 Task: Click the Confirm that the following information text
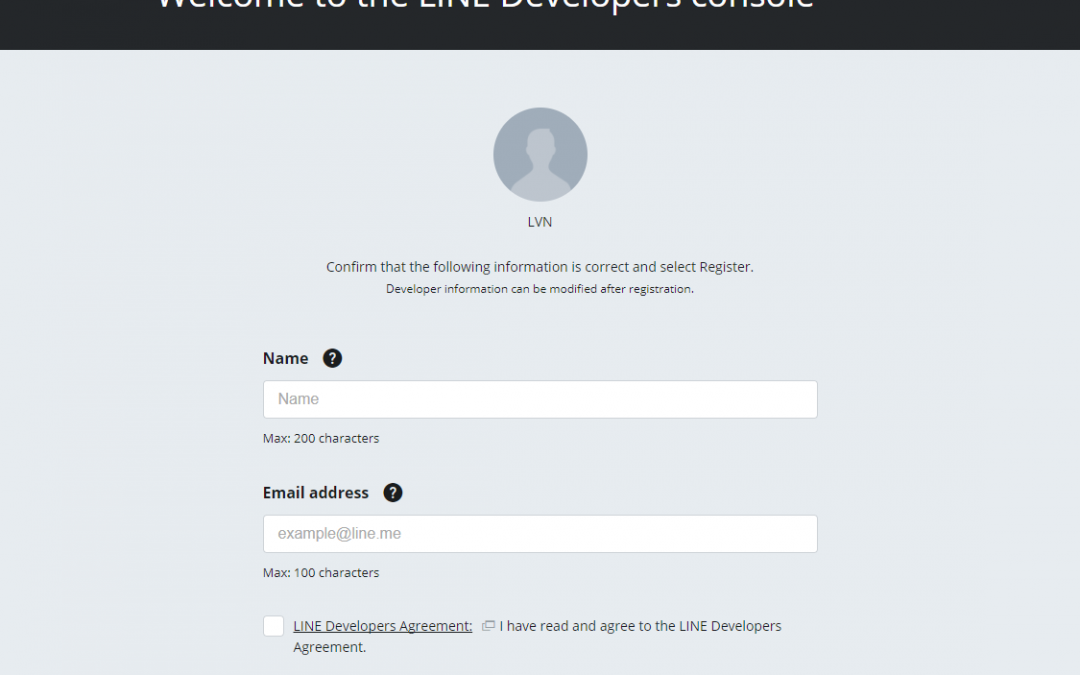540,267
